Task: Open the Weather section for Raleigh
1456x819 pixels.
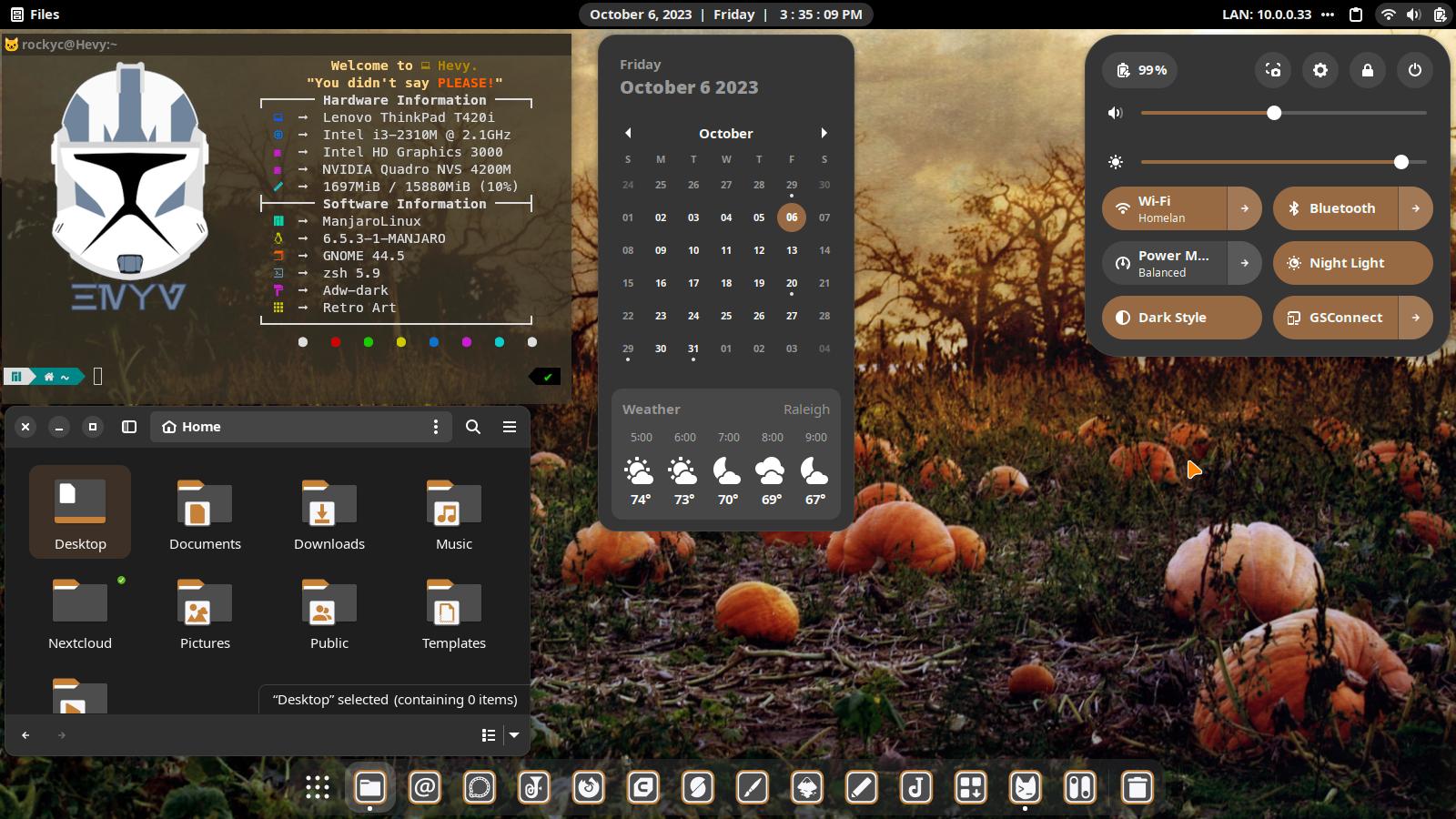Action: click(726, 455)
